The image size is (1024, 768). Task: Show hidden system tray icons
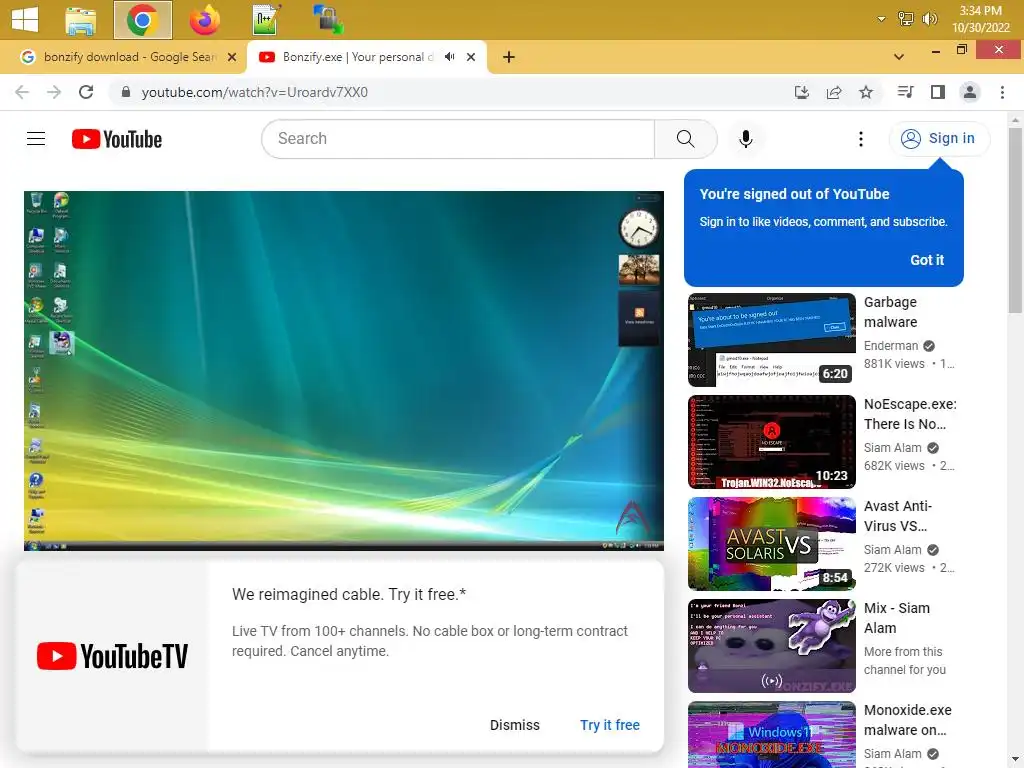(881, 20)
